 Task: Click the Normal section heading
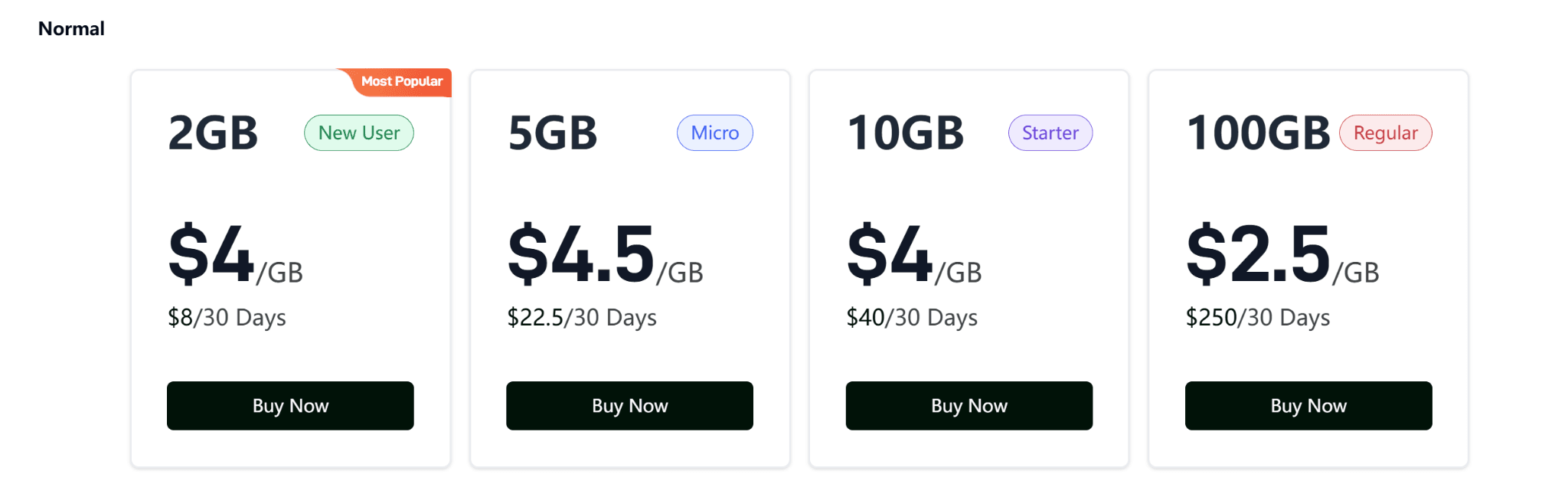point(71,29)
